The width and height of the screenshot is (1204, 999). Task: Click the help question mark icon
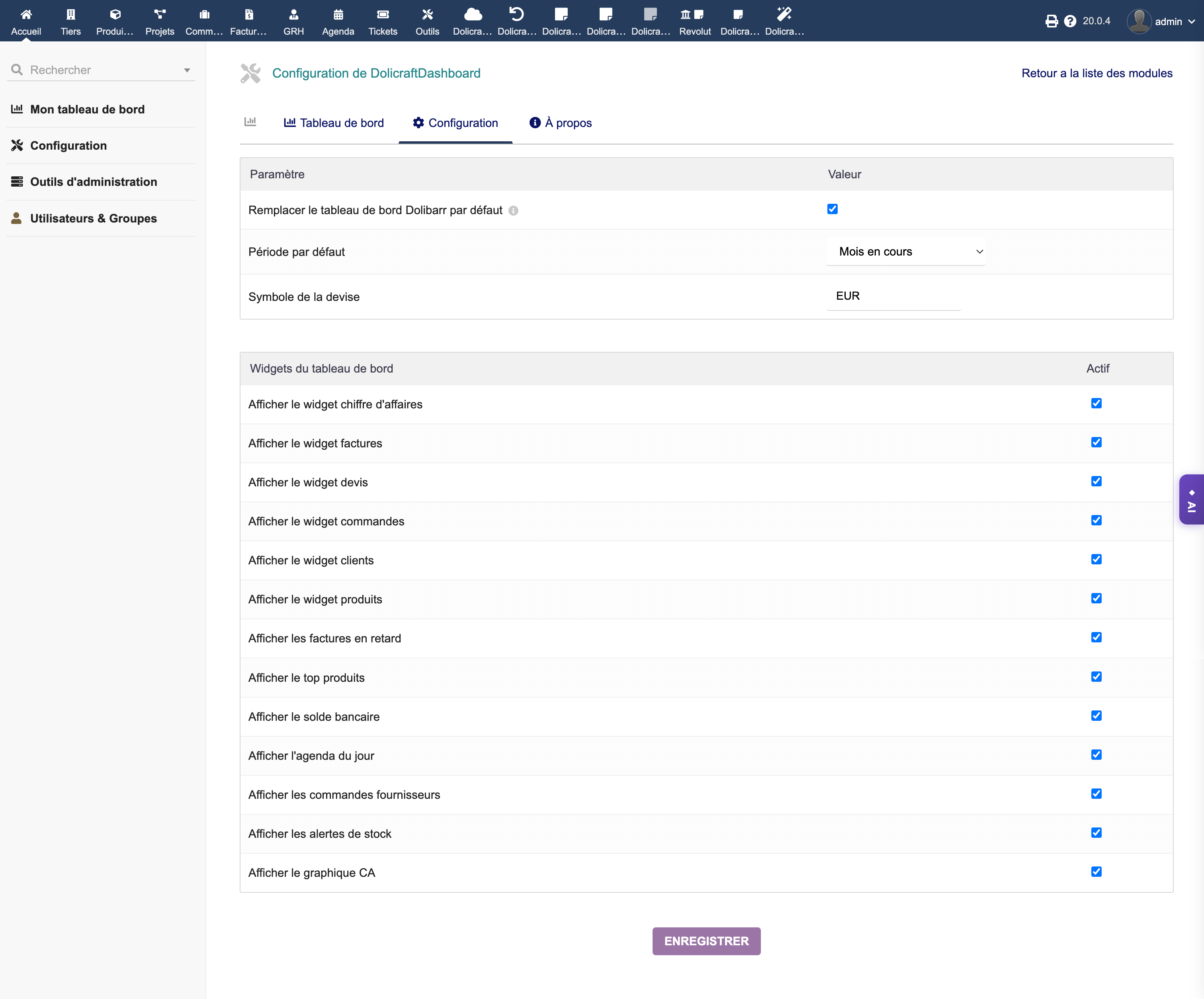(1070, 21)
